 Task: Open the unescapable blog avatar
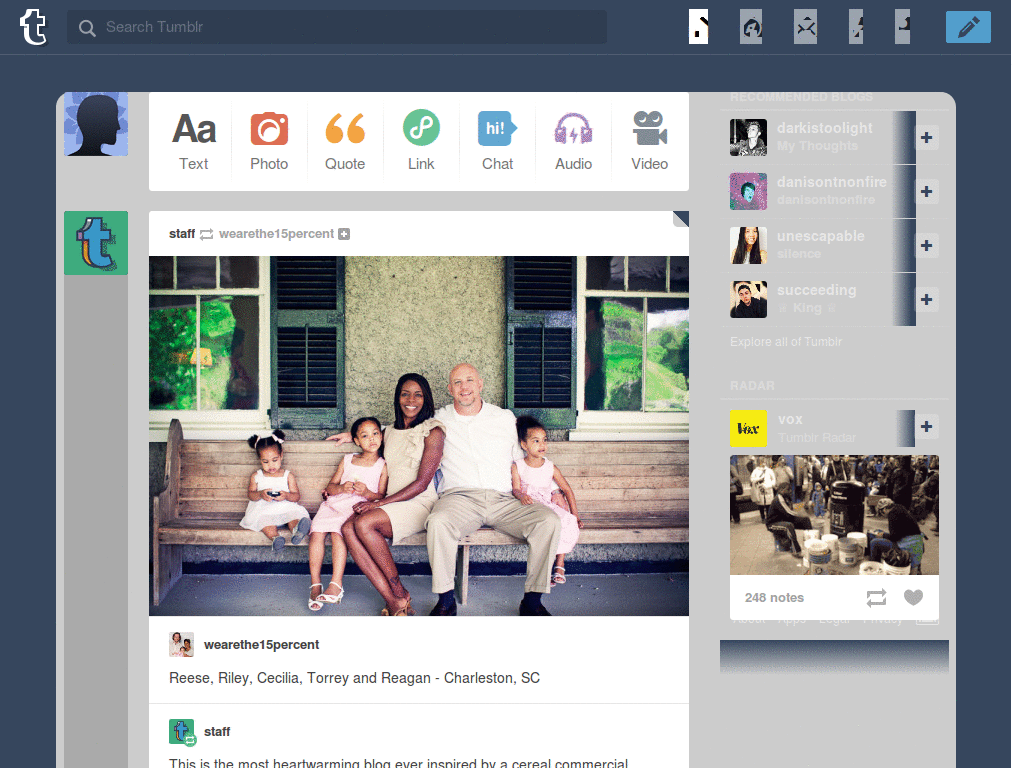point(748,246)
